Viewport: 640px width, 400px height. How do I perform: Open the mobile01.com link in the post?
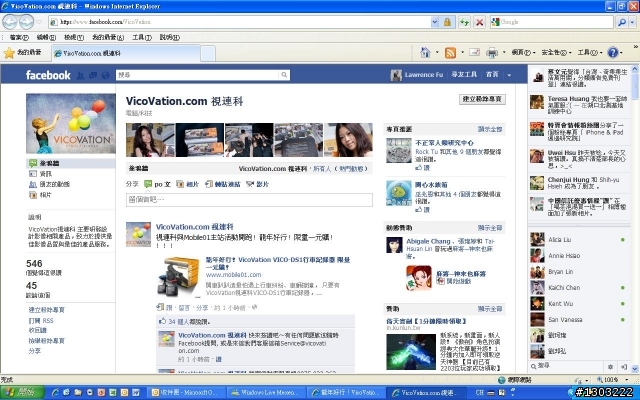(233, 275)
